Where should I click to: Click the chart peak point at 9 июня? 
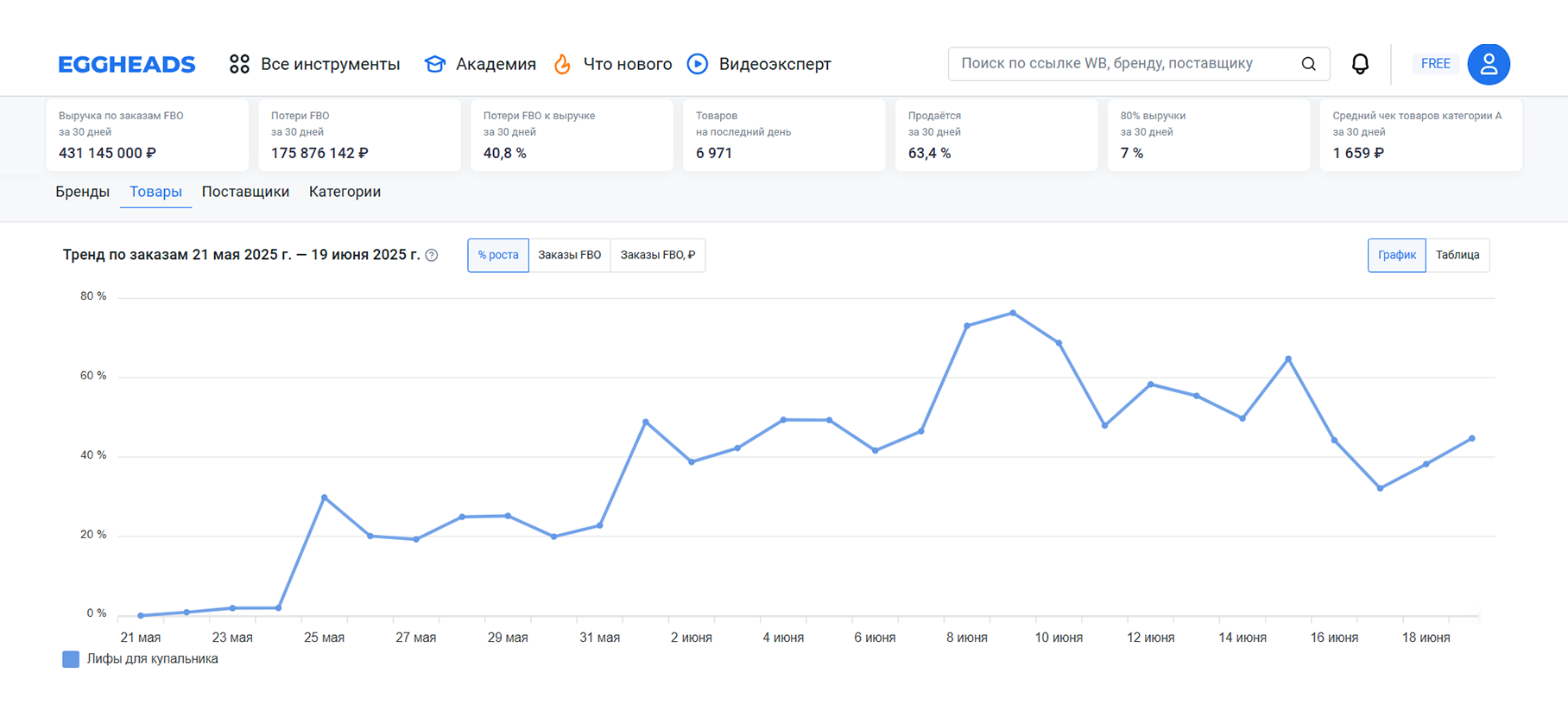tap(1013, 313)
